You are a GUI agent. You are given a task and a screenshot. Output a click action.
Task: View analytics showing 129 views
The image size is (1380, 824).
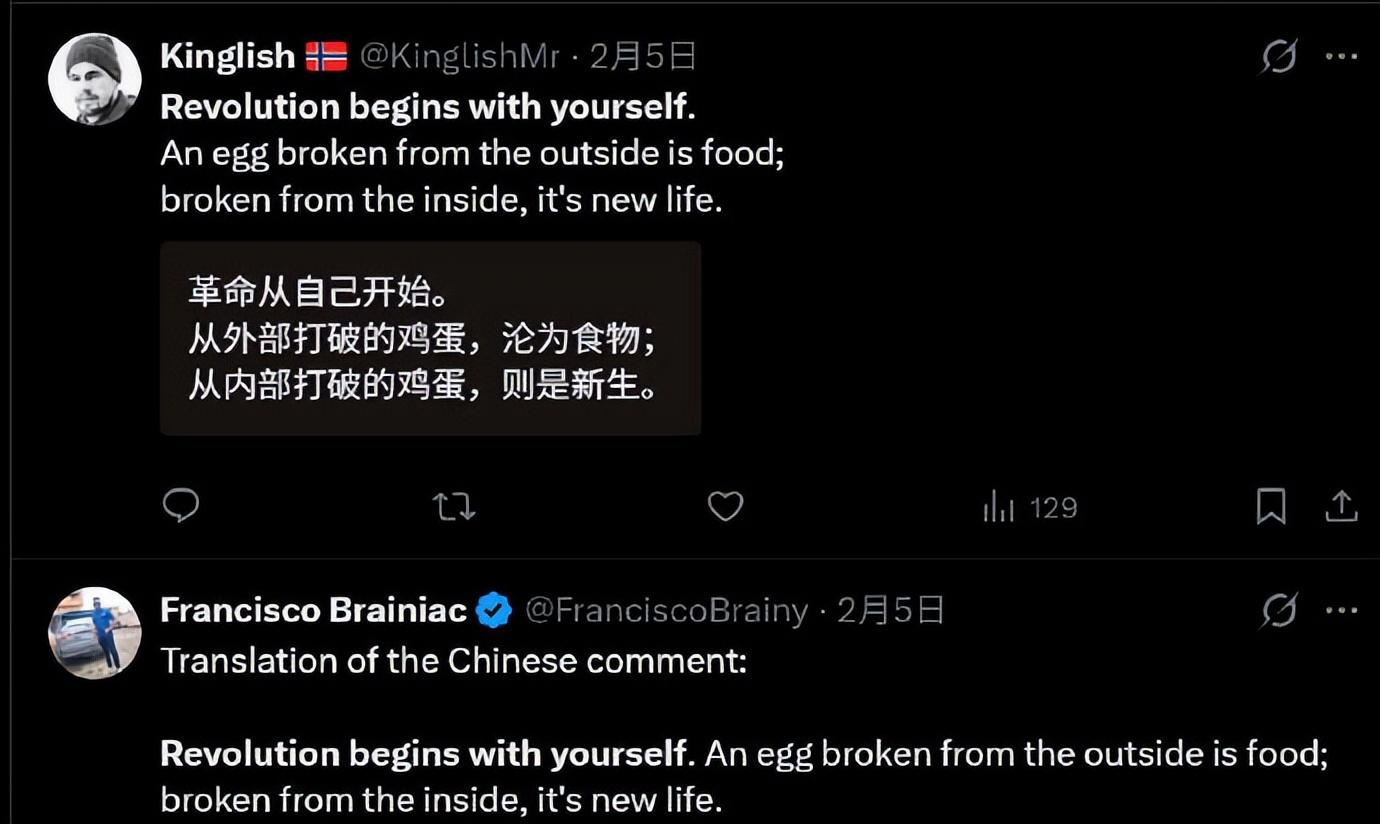tap(1030, 508)
